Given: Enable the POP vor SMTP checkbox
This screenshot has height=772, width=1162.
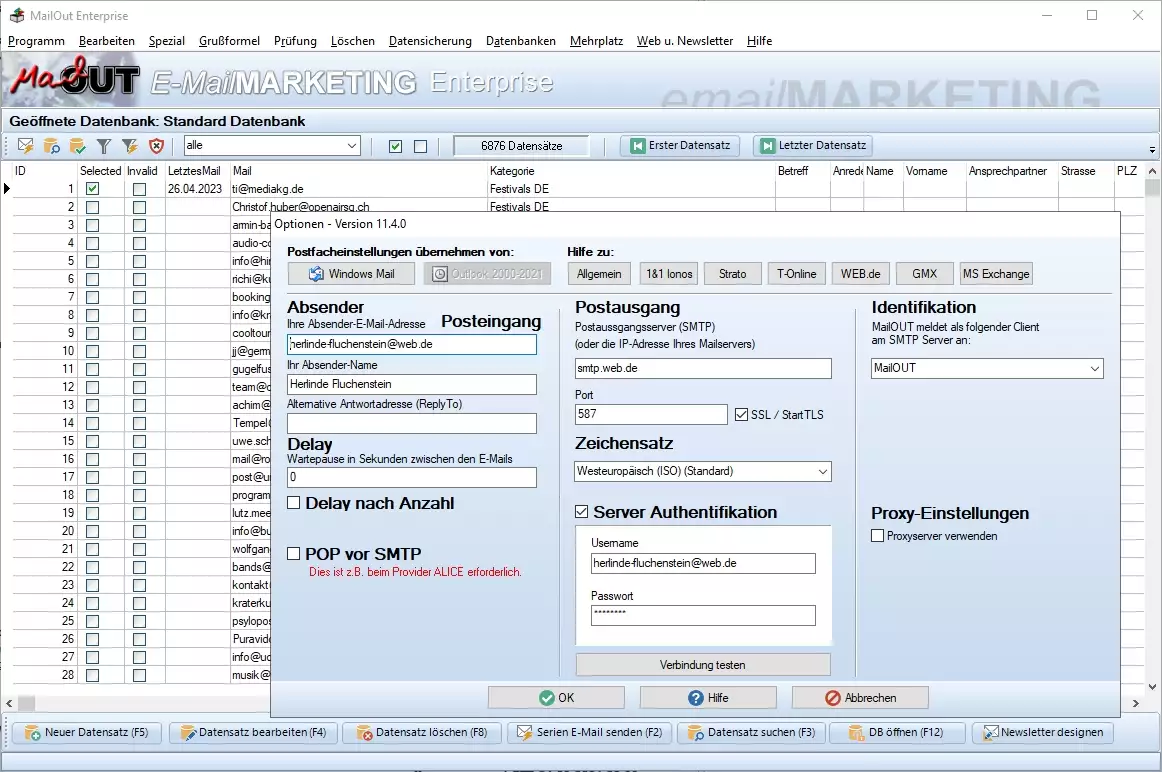Looking at the screenshot, I should 294,554.
